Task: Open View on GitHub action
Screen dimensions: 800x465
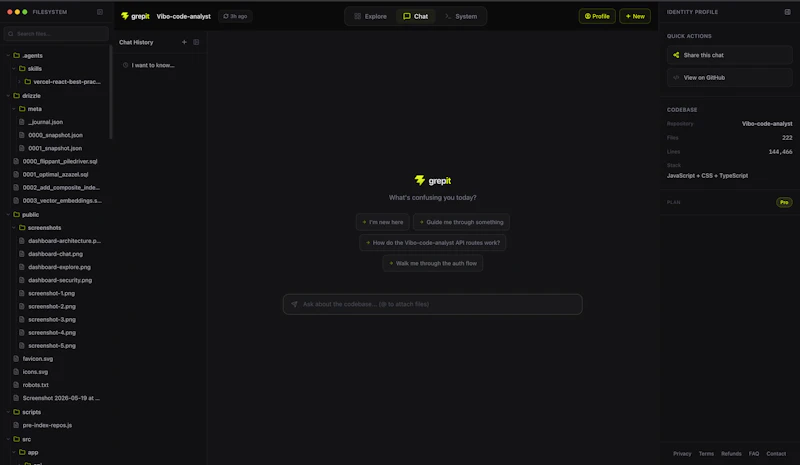Action: pos(729,78)
